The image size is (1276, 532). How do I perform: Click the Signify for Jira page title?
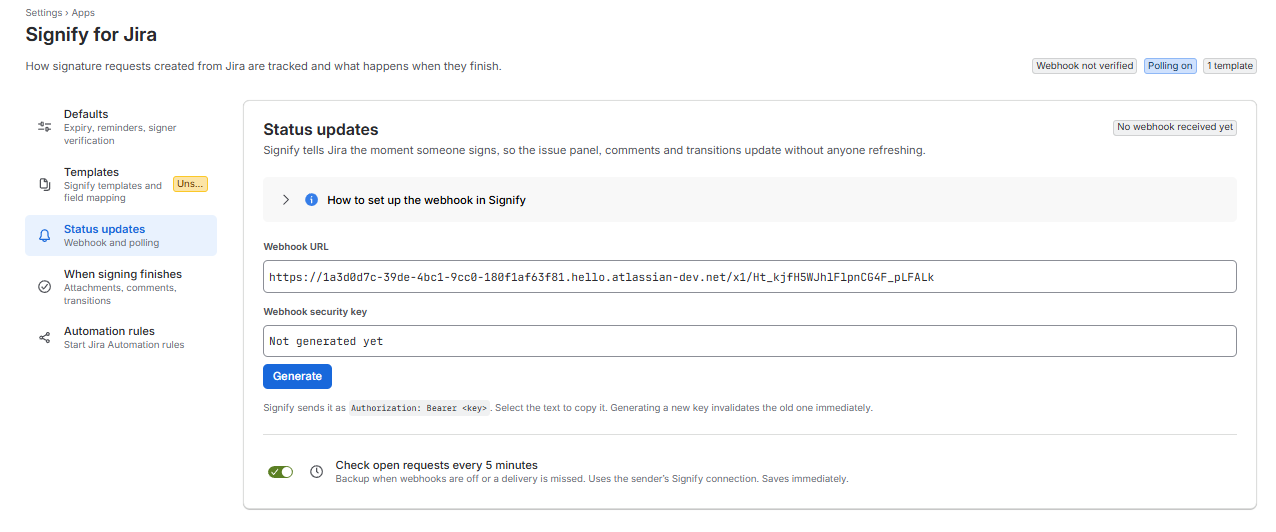91,35
